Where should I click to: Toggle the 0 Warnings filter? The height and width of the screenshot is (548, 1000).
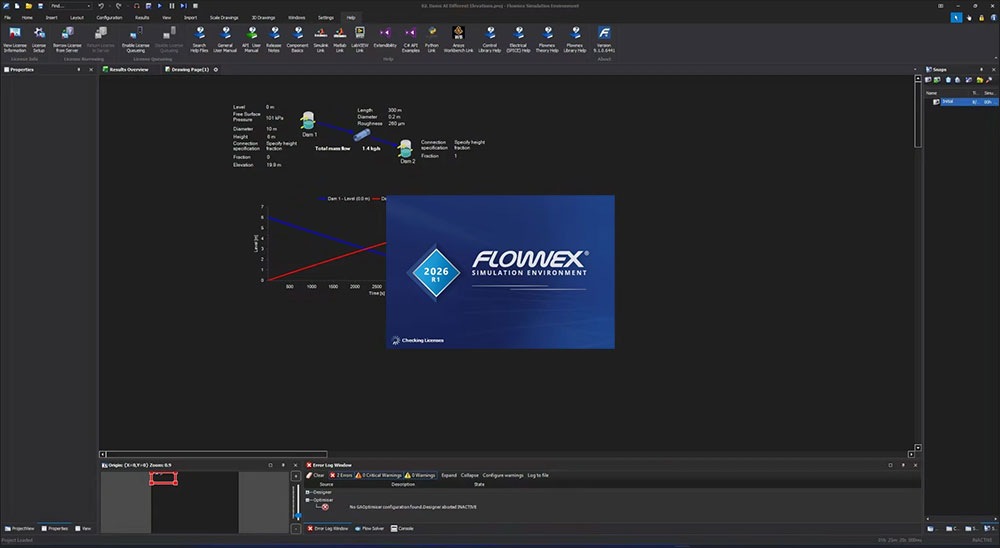tap(420, 475)
